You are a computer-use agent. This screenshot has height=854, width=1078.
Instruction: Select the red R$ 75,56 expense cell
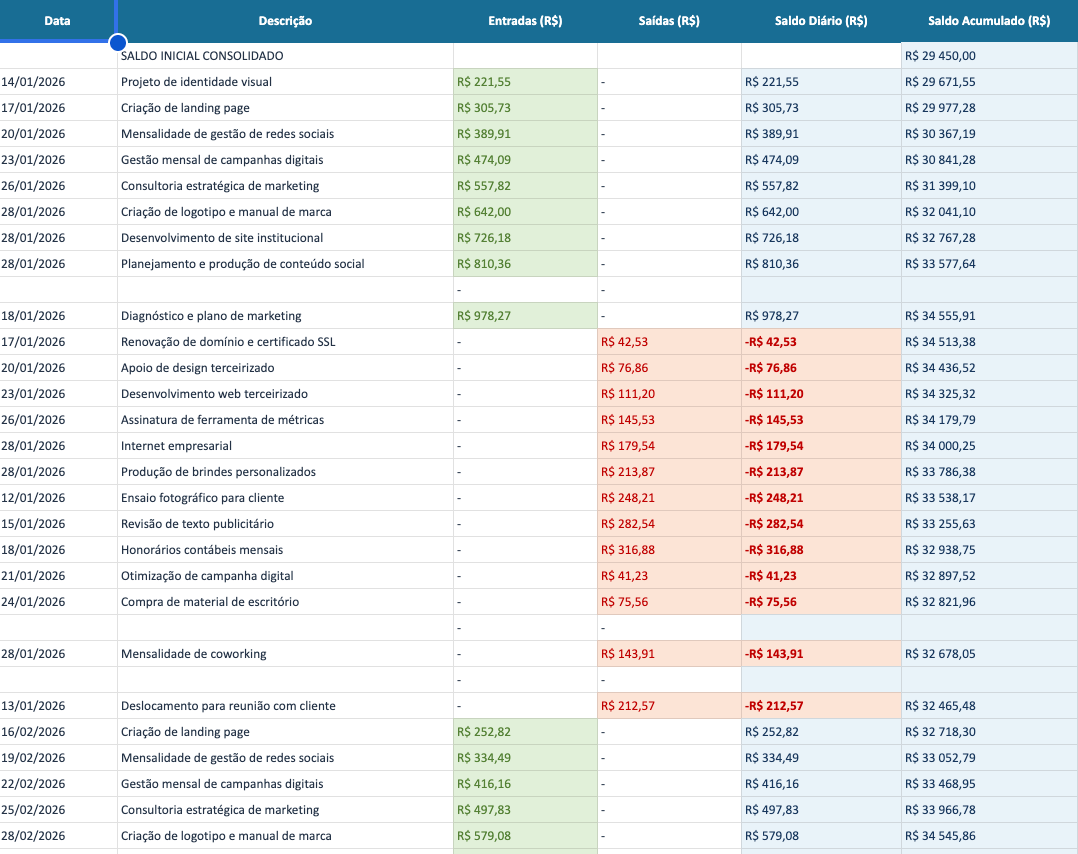[669, 602]
